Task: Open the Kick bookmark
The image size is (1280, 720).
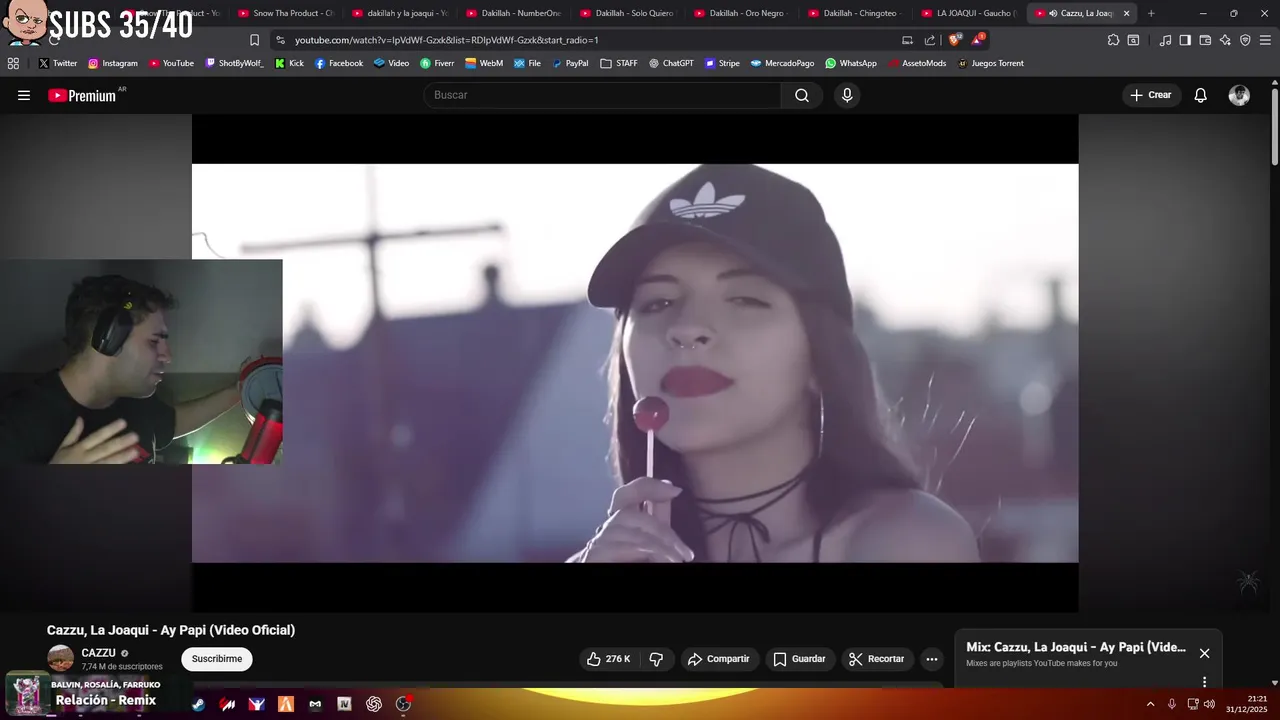Action: click(289, 63)
